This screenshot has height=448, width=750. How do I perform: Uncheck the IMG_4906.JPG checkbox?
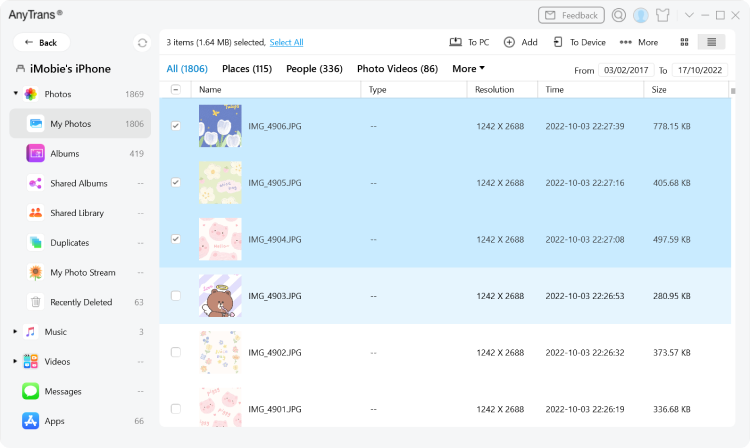(x=176, y=126)
